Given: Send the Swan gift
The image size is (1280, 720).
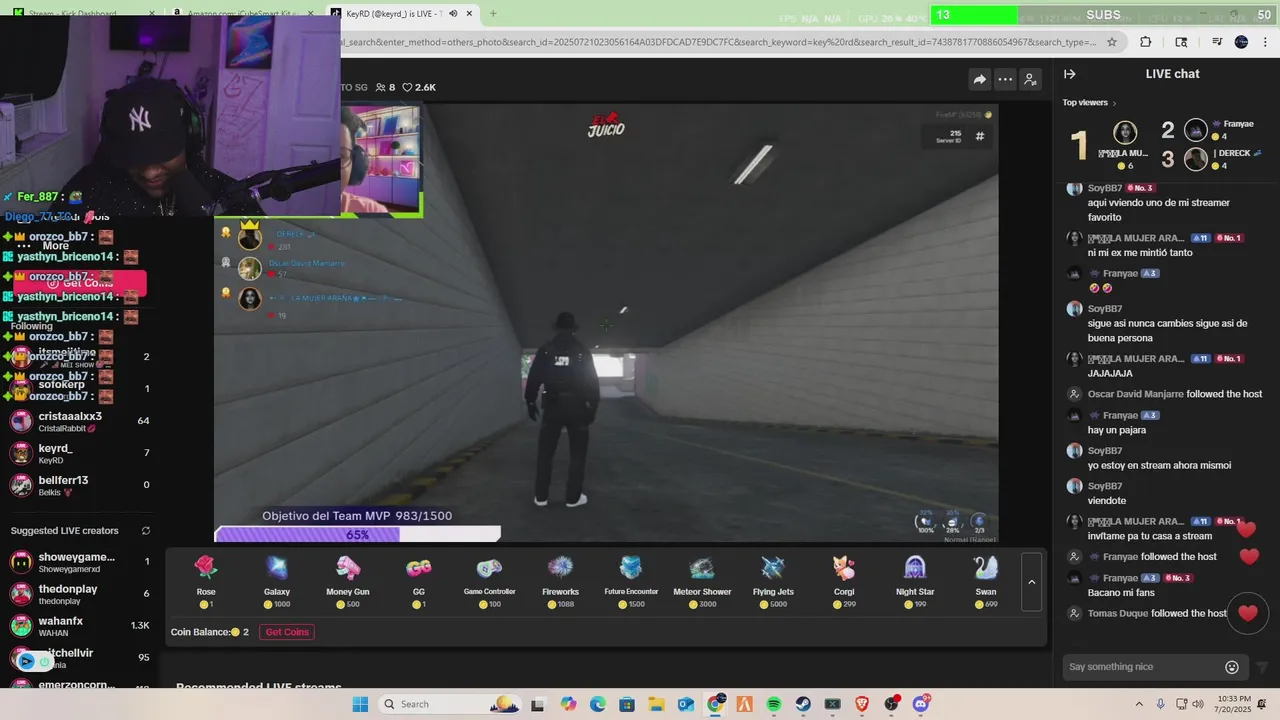Looking at the screenshot, I should tap(986, 581).
